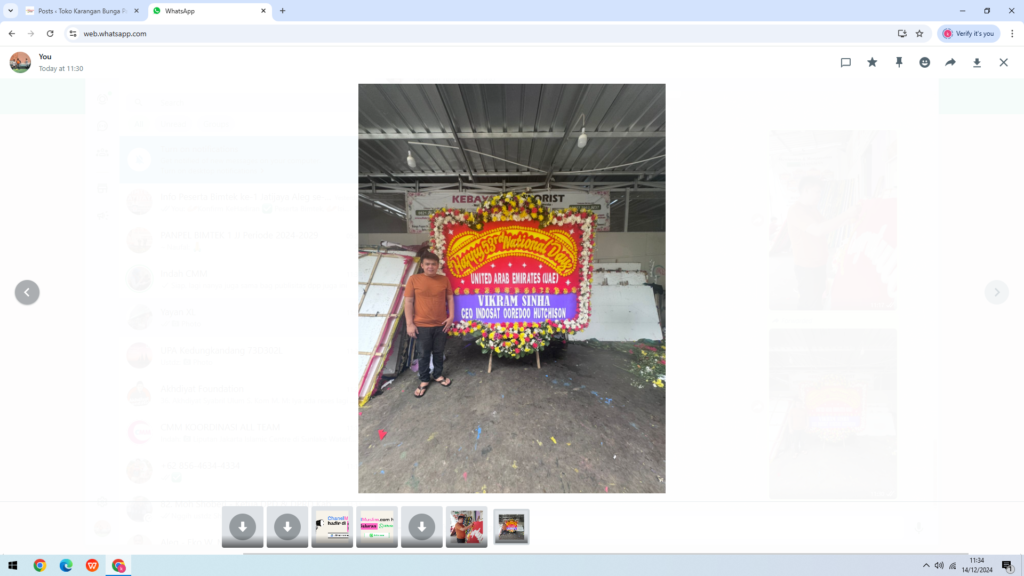React to the photo with the emoji icon
The image size is (1024, 576).
pos(924,62)
